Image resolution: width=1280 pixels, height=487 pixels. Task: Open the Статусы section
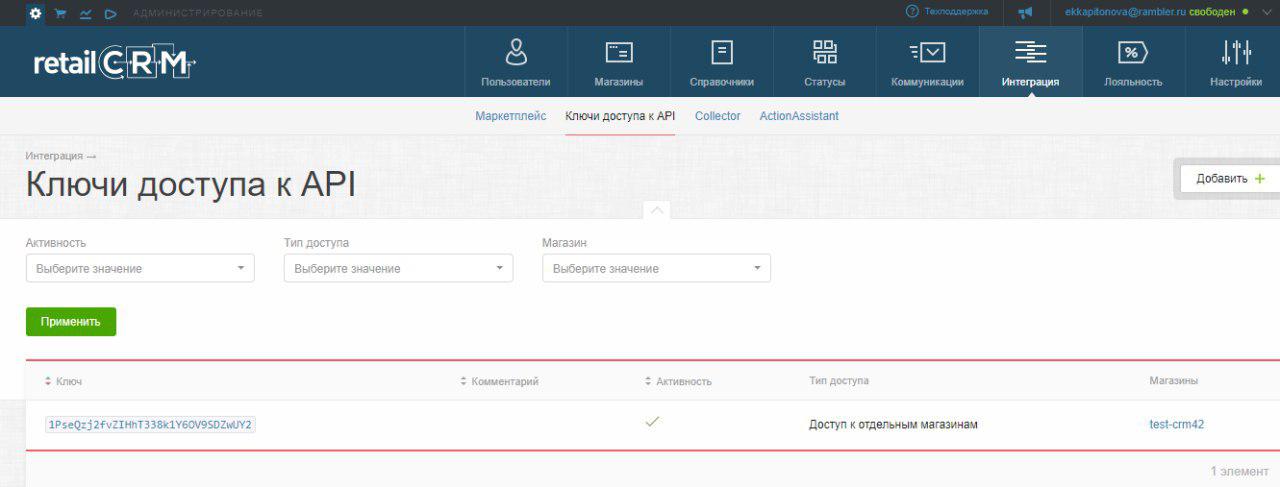825,62
